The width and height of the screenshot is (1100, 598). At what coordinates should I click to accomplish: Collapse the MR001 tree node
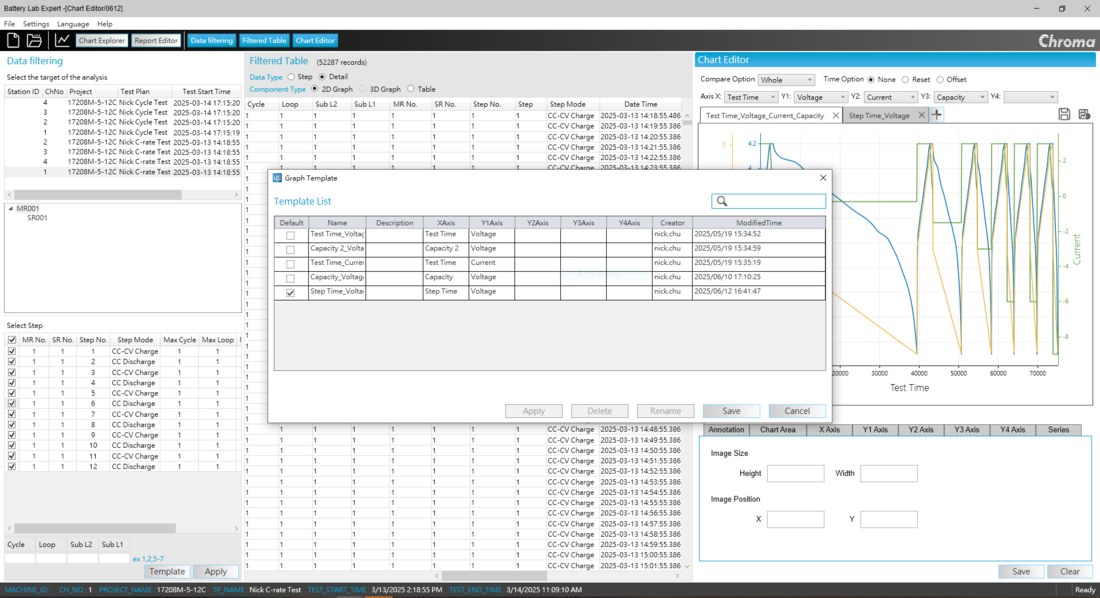tap(11, 208)
